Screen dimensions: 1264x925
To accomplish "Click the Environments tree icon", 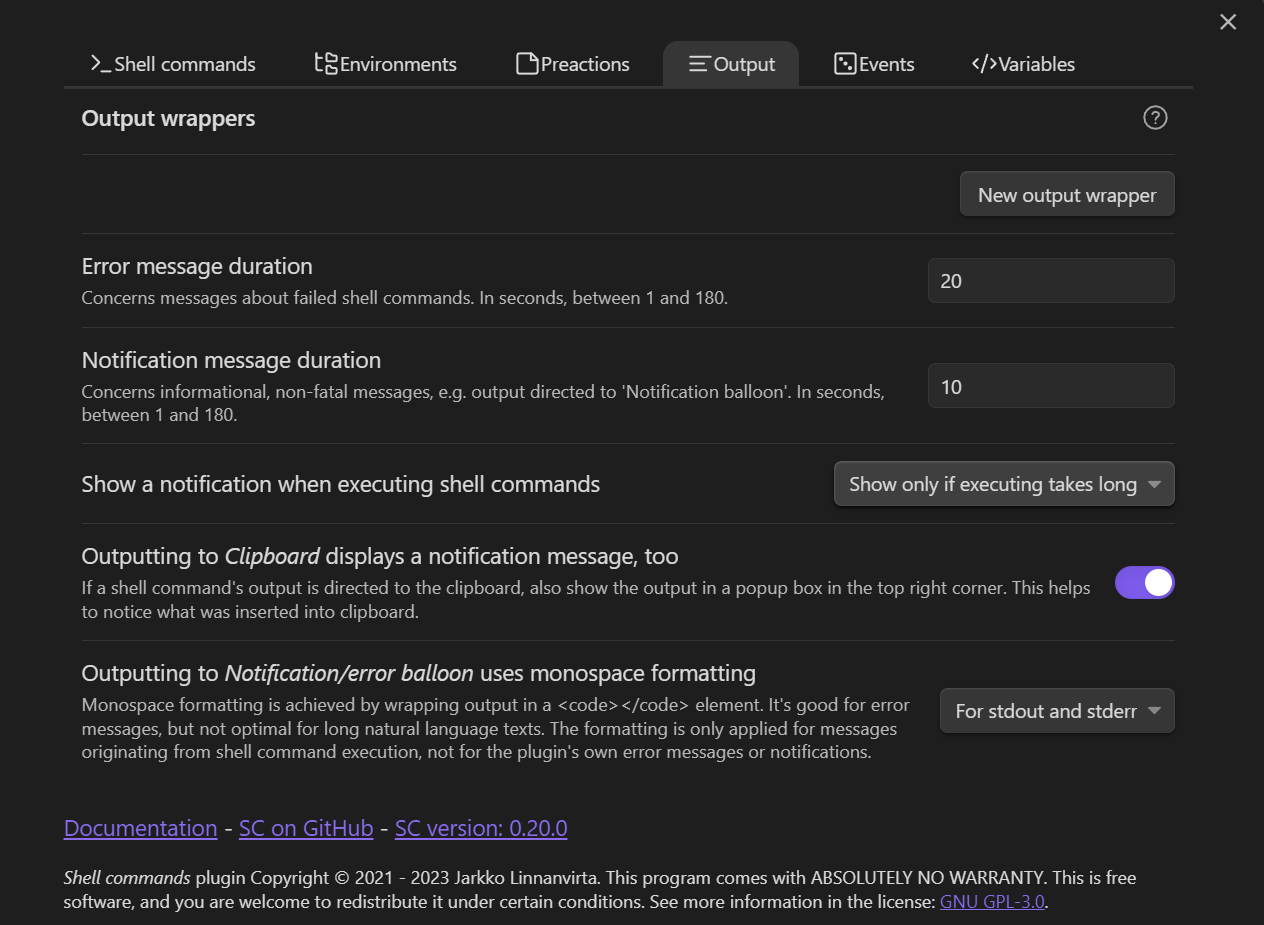I will tap(326, 64).
